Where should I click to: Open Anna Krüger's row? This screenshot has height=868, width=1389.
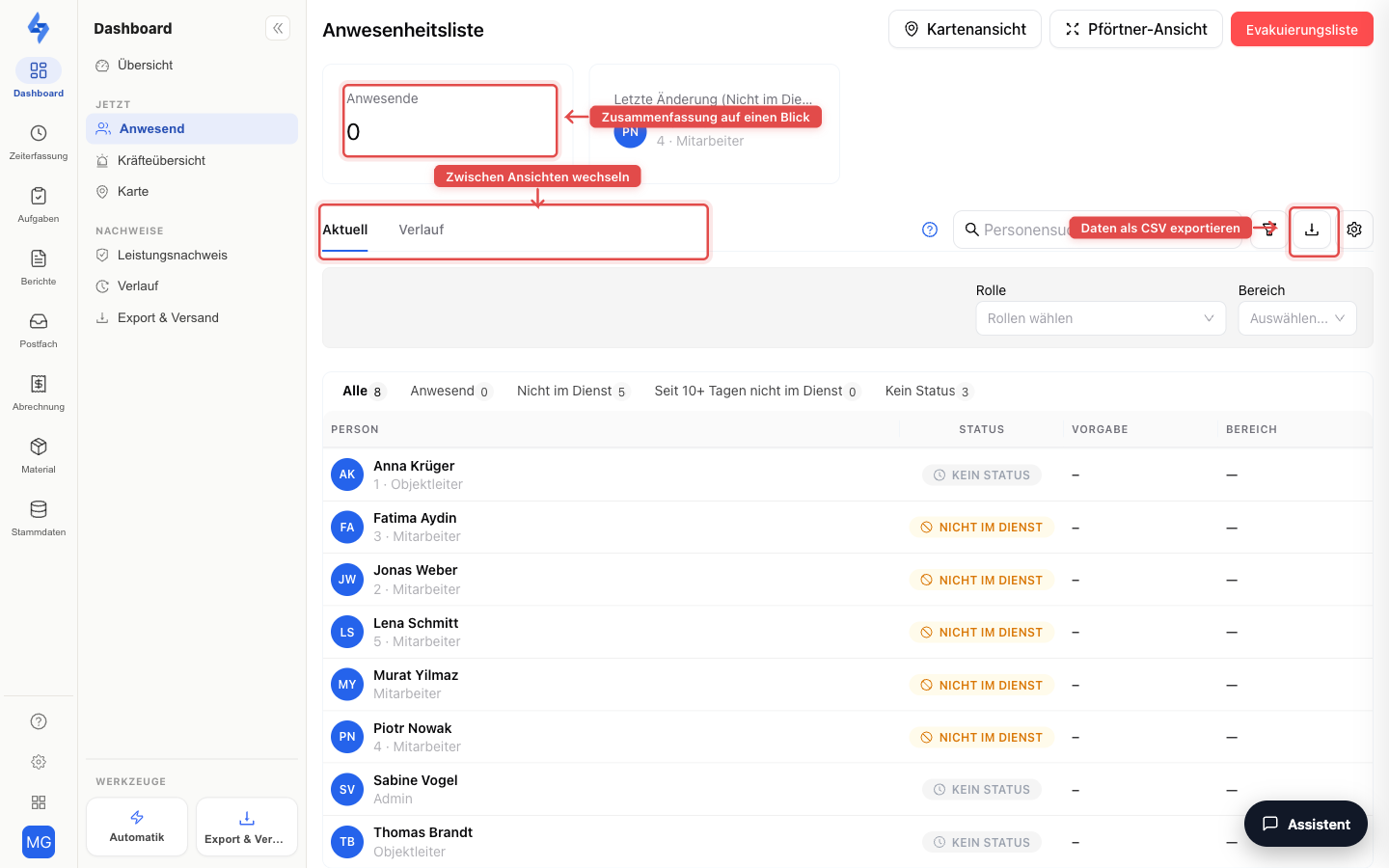click(x=847, y=475)
